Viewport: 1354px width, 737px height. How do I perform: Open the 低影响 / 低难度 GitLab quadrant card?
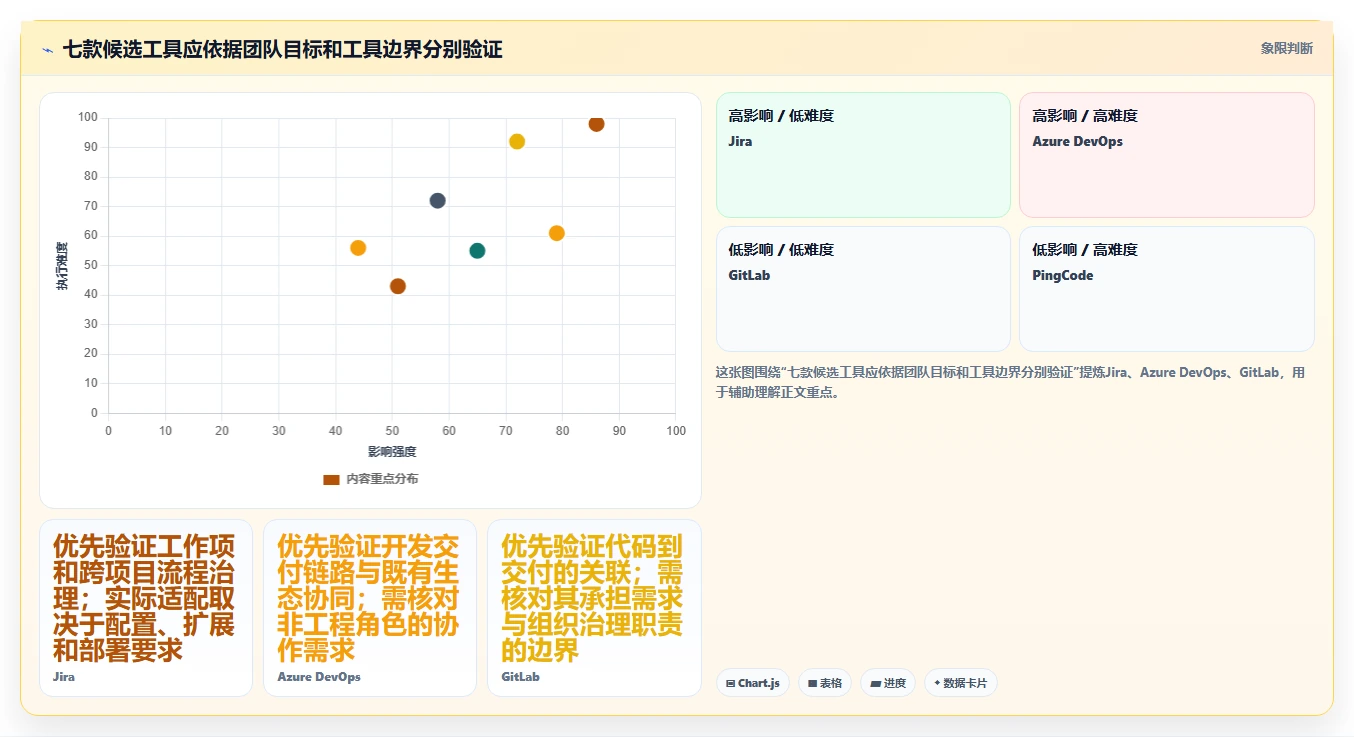(863, 289)
